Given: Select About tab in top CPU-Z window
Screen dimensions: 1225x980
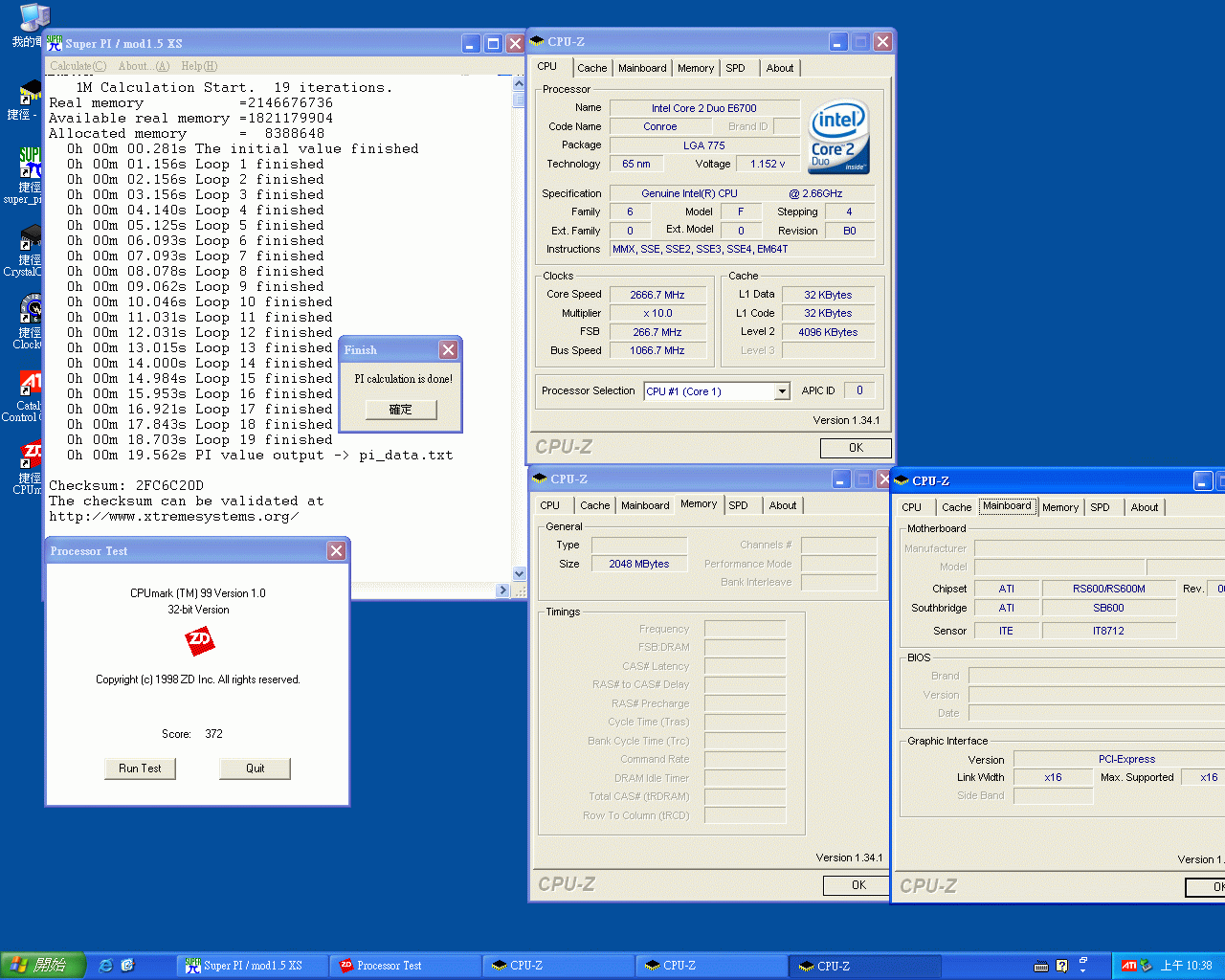Looking at the screenshot, I should (780, 68).
